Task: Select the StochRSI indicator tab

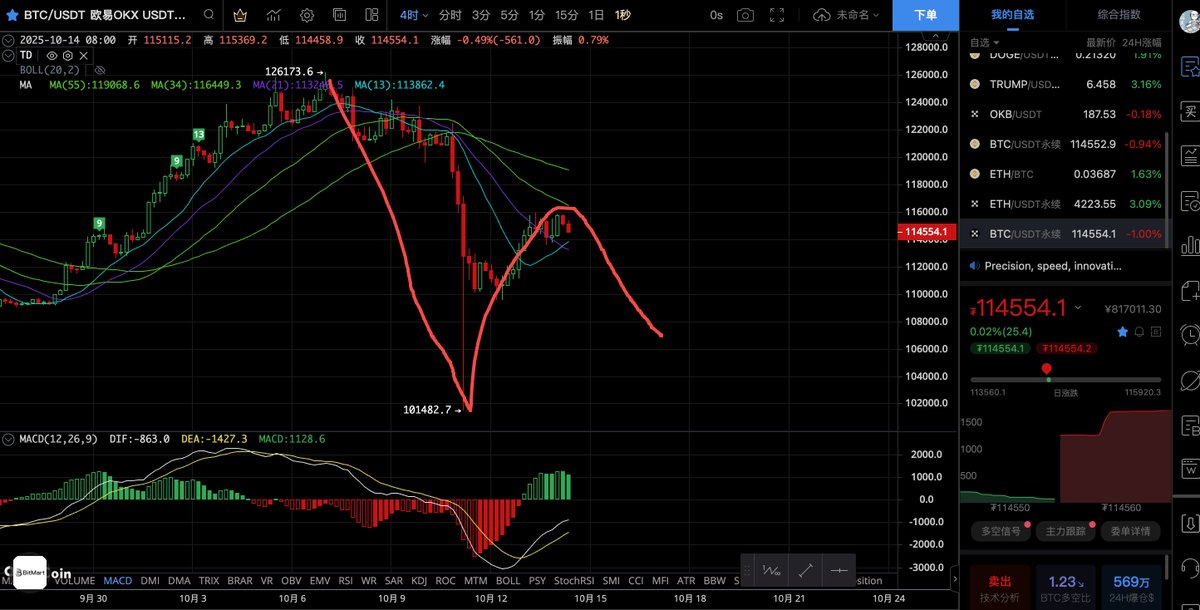Action: (x=573, y=580)
